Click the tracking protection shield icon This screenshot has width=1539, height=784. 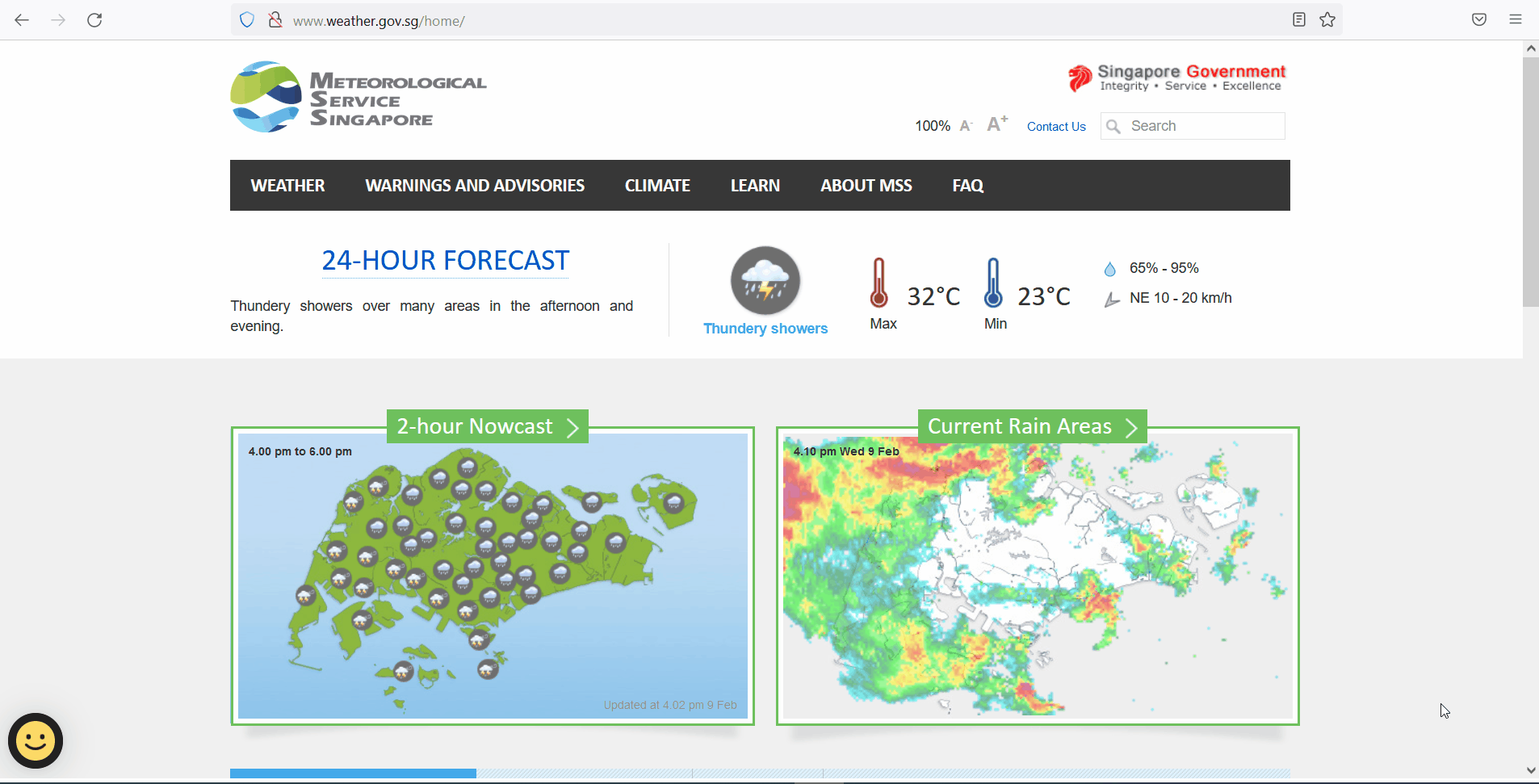246,19
